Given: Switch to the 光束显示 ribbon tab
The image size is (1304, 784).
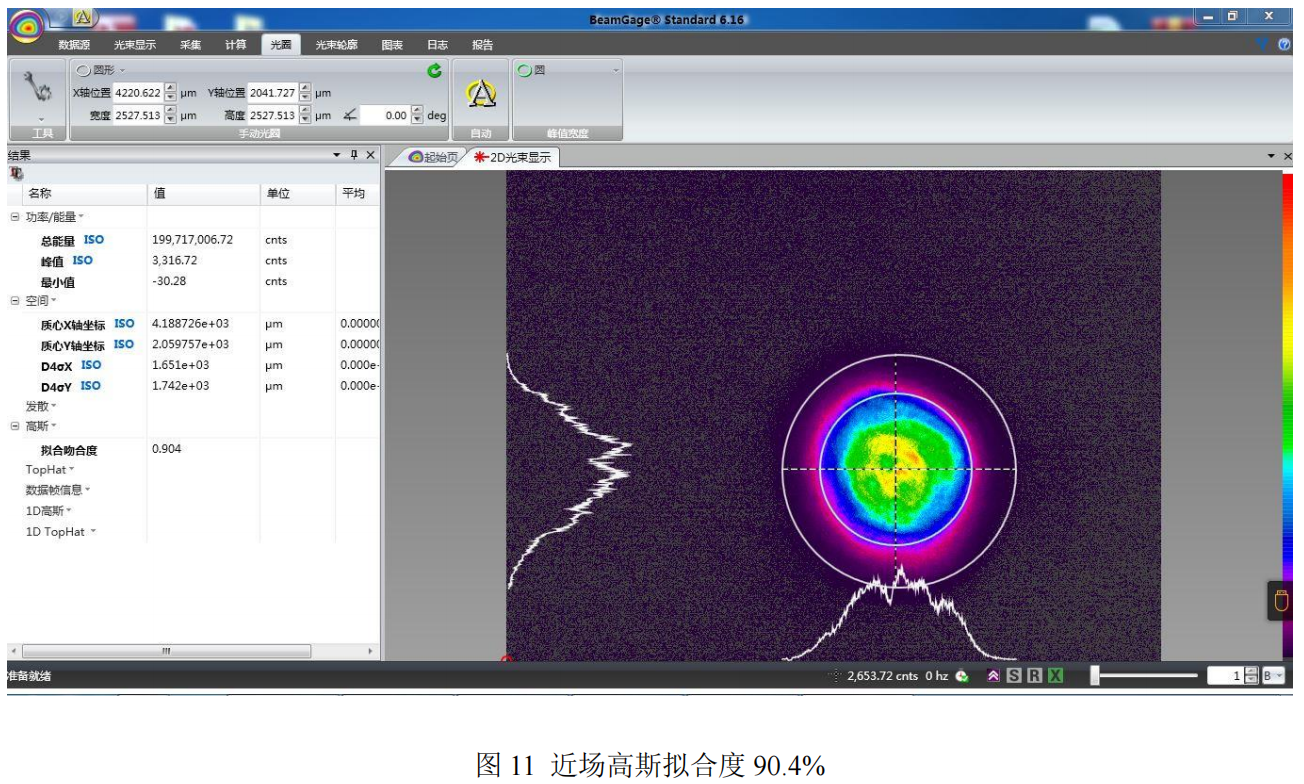Looking at the screenshot, I should pyautogui.click(x=135, y=45).
